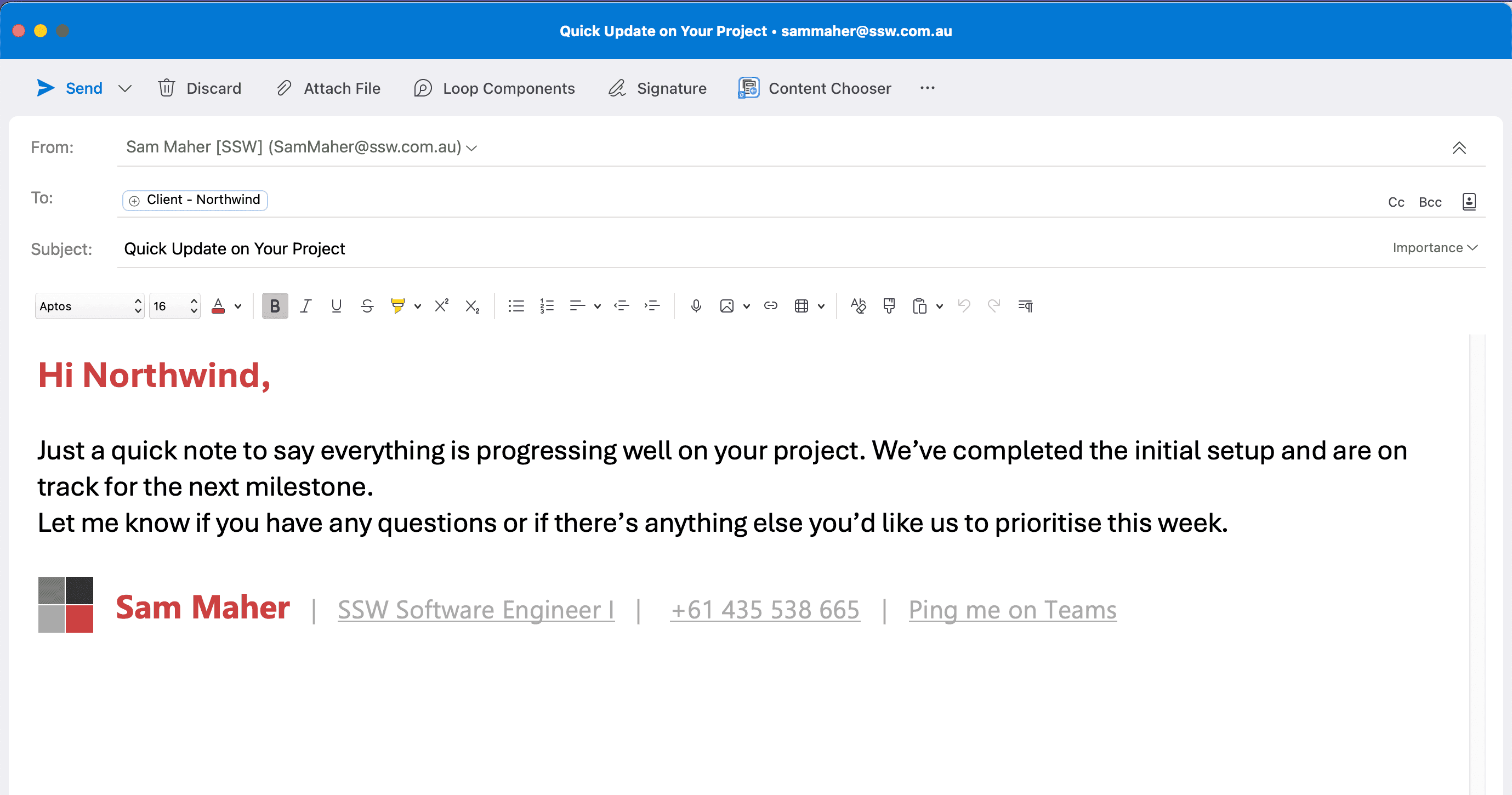Screen dimensions: 1512x795
Task: Open the Ping me on Teams link
Action: pos(1012,610)
